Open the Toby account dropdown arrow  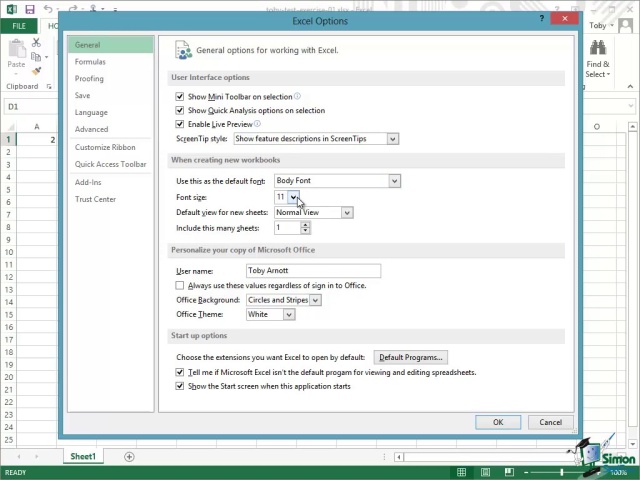point(612,25)
